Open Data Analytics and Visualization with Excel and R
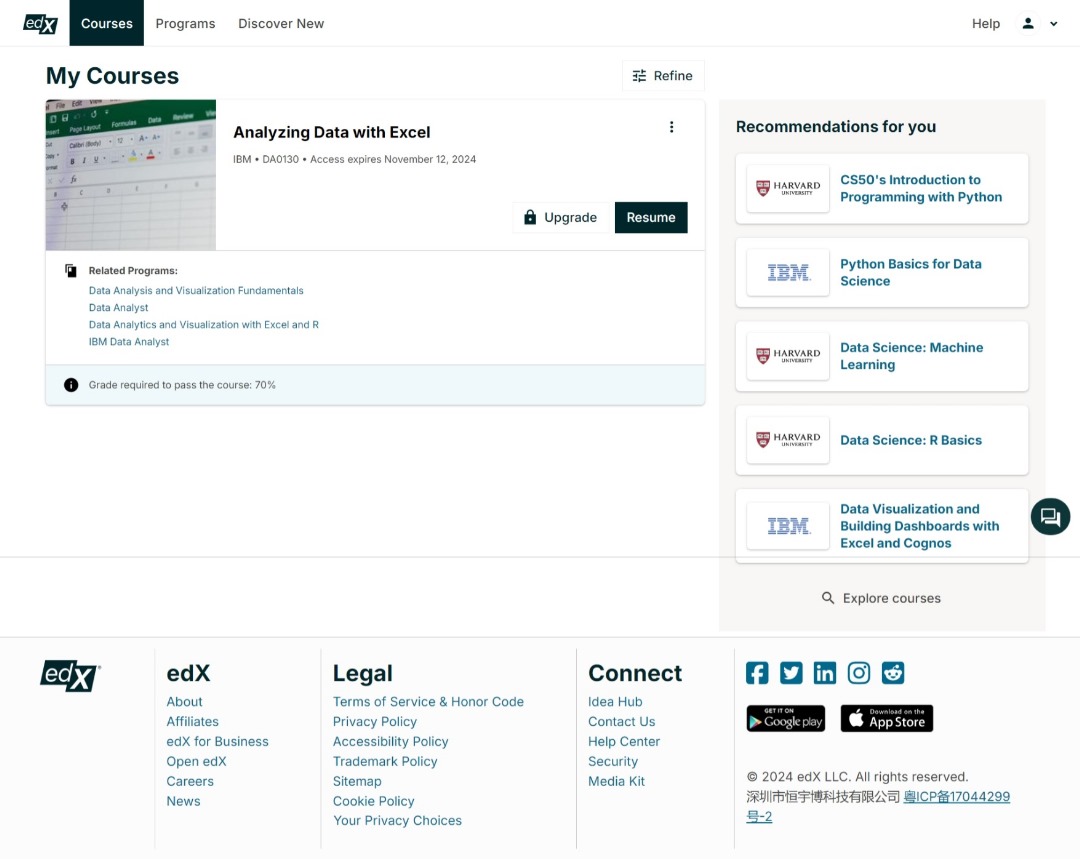Image resolution: width=1080 pixels, height=859 pixels. pyautogui.click(x=204, y=324)
